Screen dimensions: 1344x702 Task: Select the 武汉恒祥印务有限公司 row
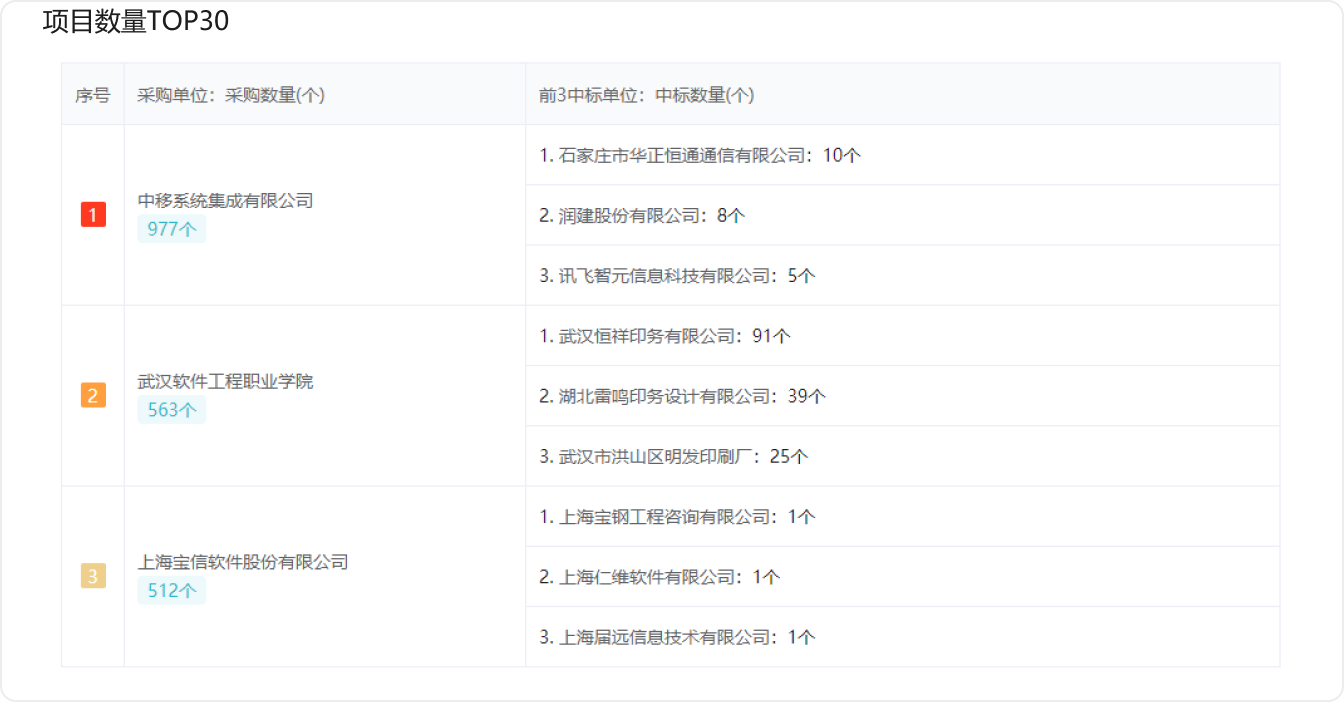click(902, 336)
